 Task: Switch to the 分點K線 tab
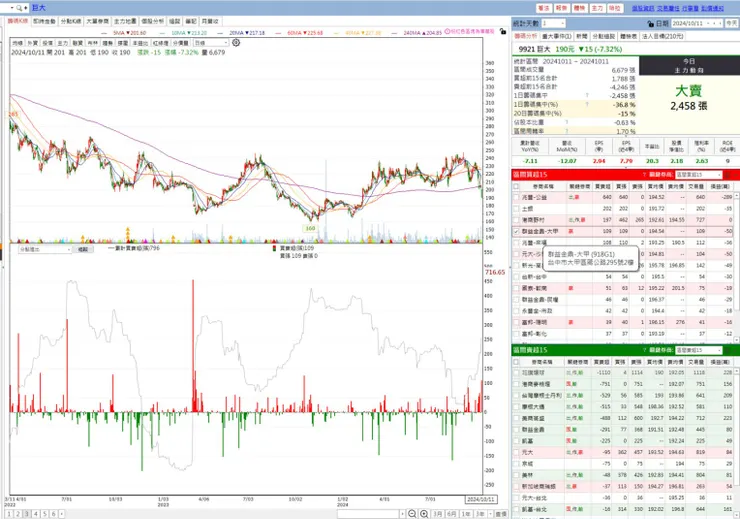point(70,21)
